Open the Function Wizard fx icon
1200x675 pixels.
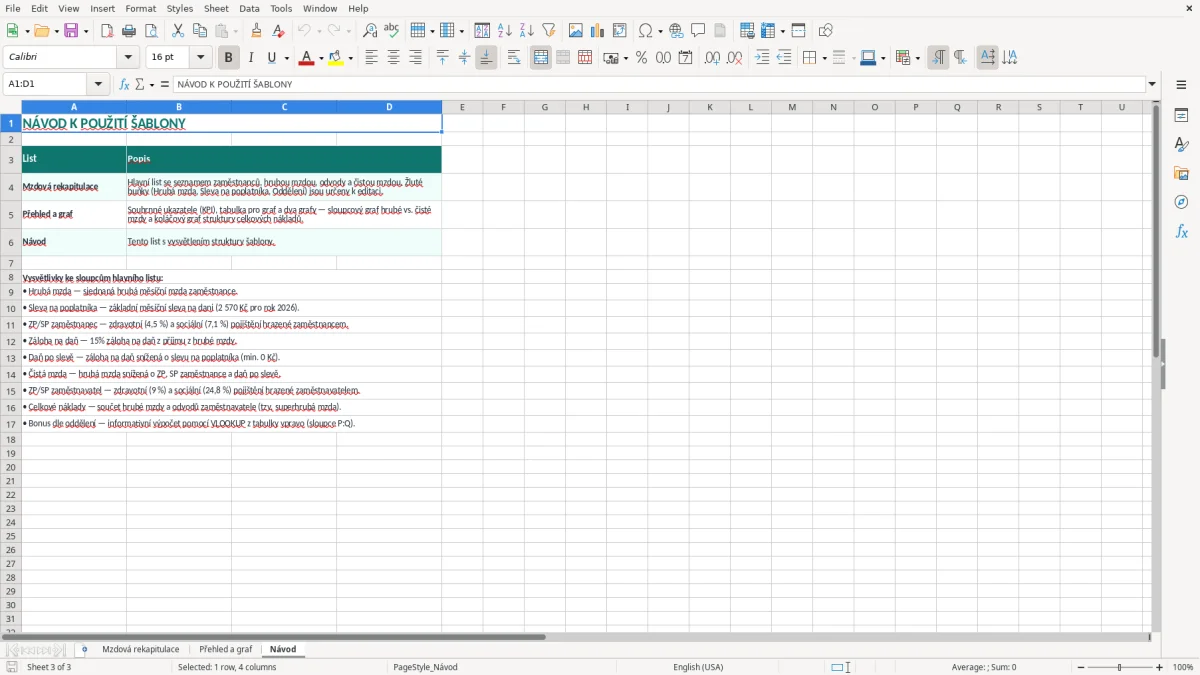tap(124, 84)
